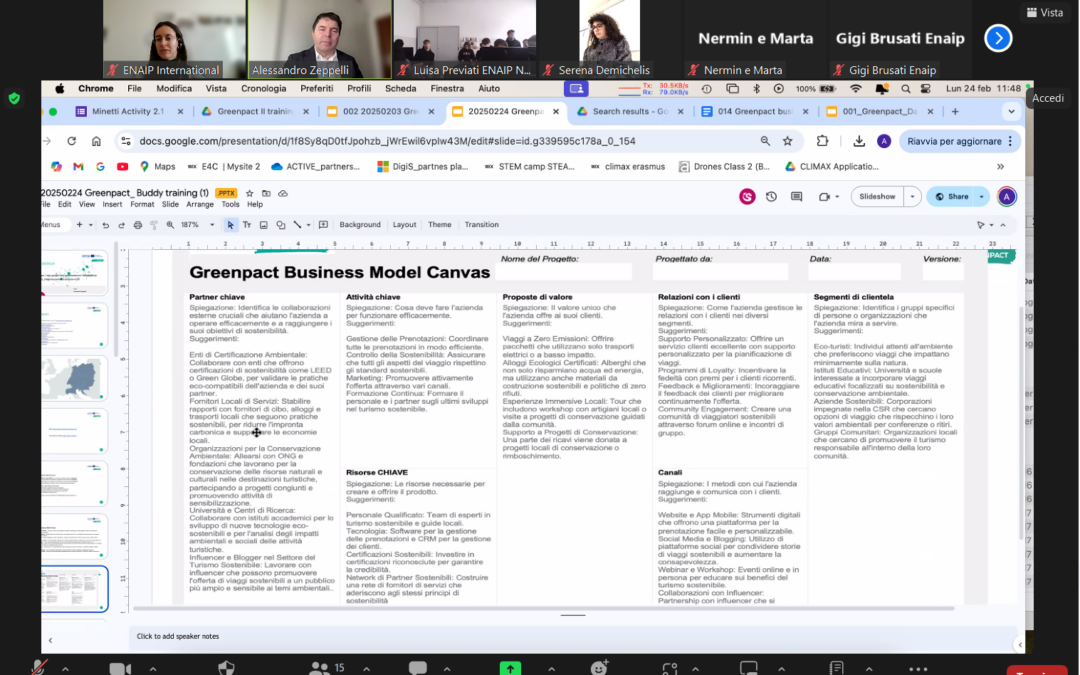Bookmark this page with the star icon
Viewport: 1080px width, 675px height.
click(787, 141)
